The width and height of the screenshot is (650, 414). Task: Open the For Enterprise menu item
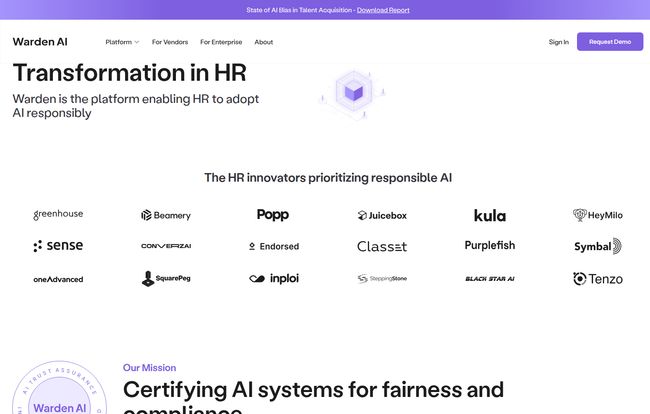tap(220, 42)
